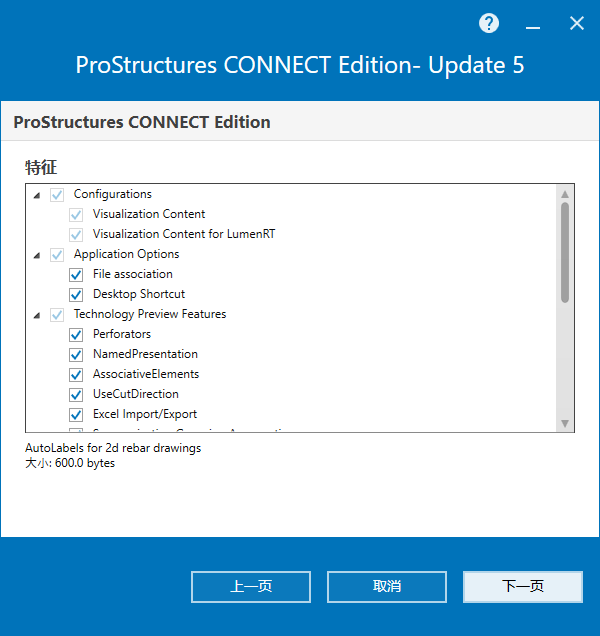Uncheck the File association checkbox

tap(76, 275)
